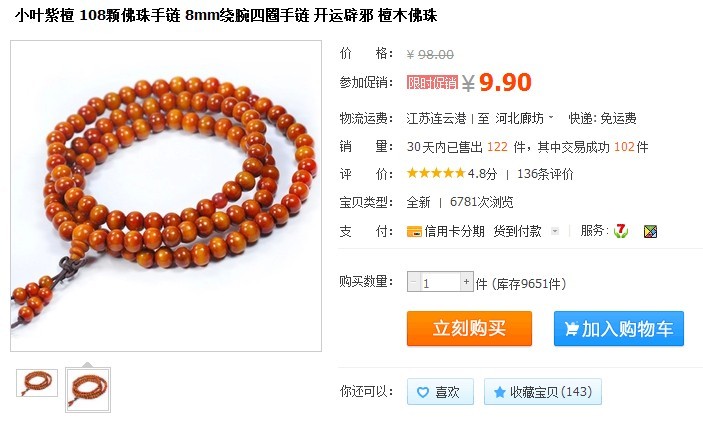Click the 限时促销 promotion badge
The height and width of the screenshot is (426, 703).
coord(432,83)
